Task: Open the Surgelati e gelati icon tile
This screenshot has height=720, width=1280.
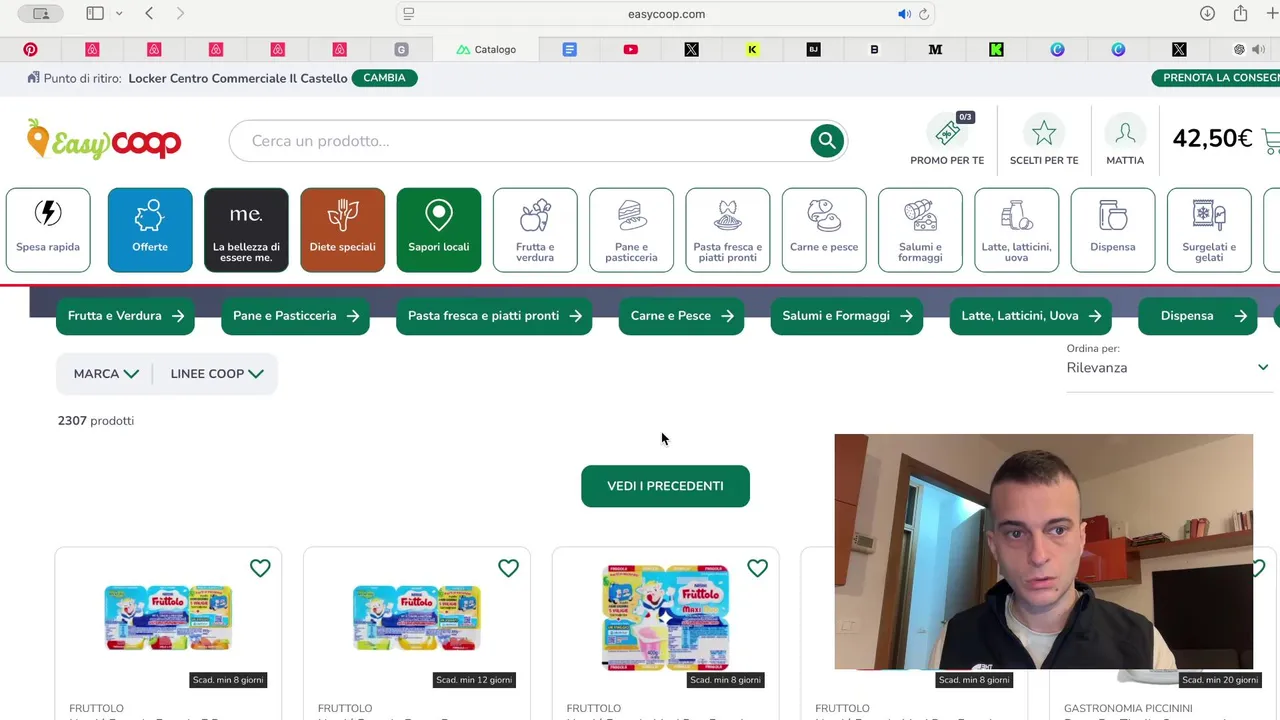Action: pos(1209,230)
